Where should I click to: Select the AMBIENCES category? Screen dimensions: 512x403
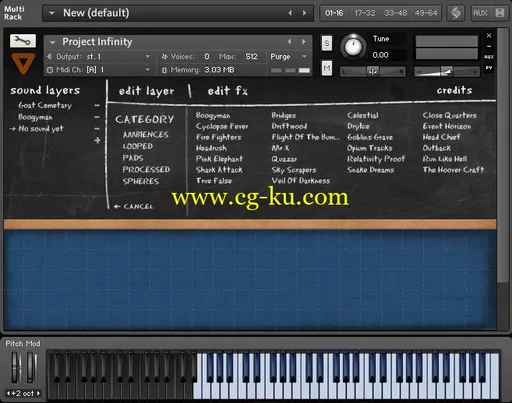click(x=146, y=135)
